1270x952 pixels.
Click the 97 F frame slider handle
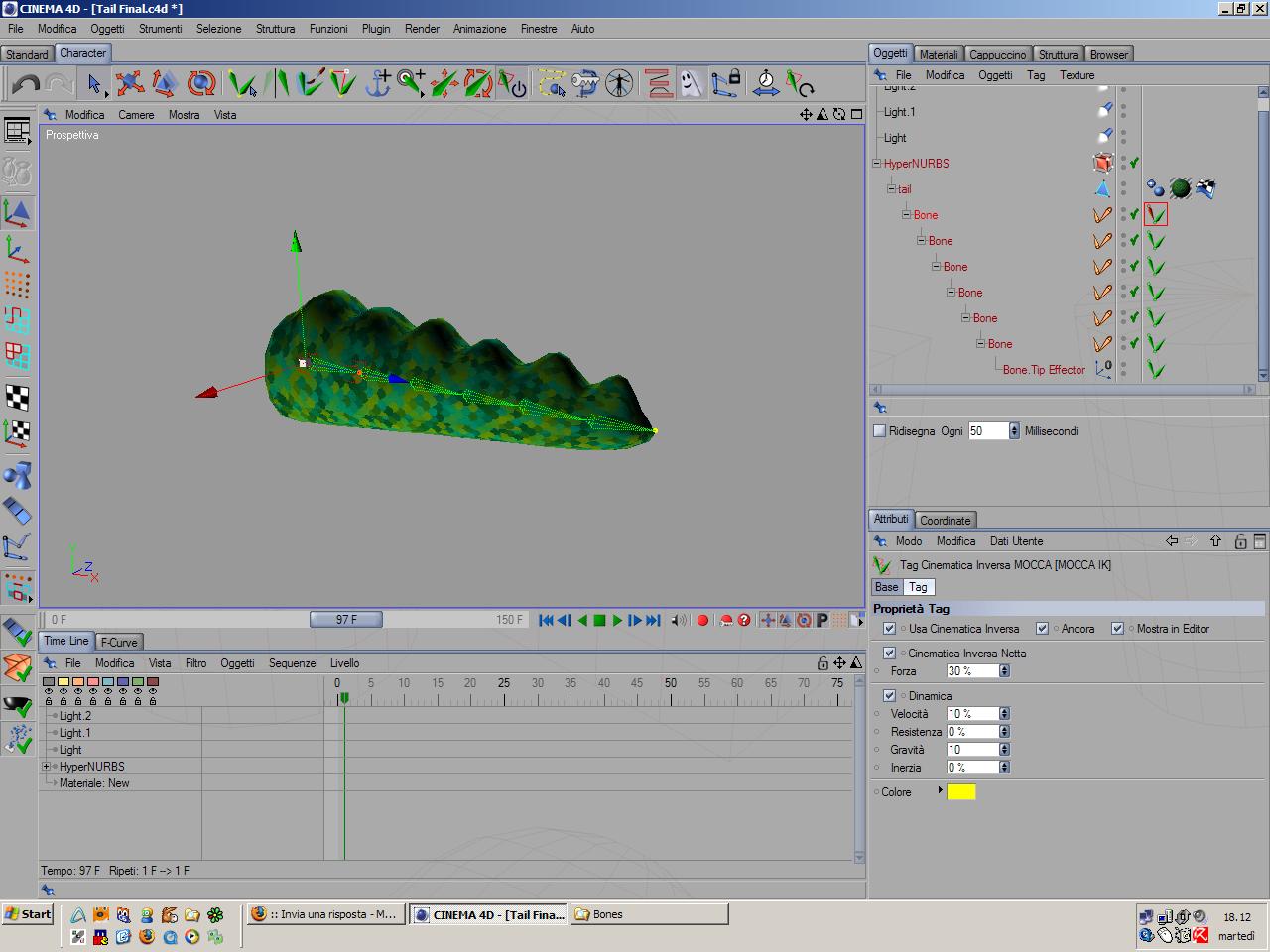point(346,620)
